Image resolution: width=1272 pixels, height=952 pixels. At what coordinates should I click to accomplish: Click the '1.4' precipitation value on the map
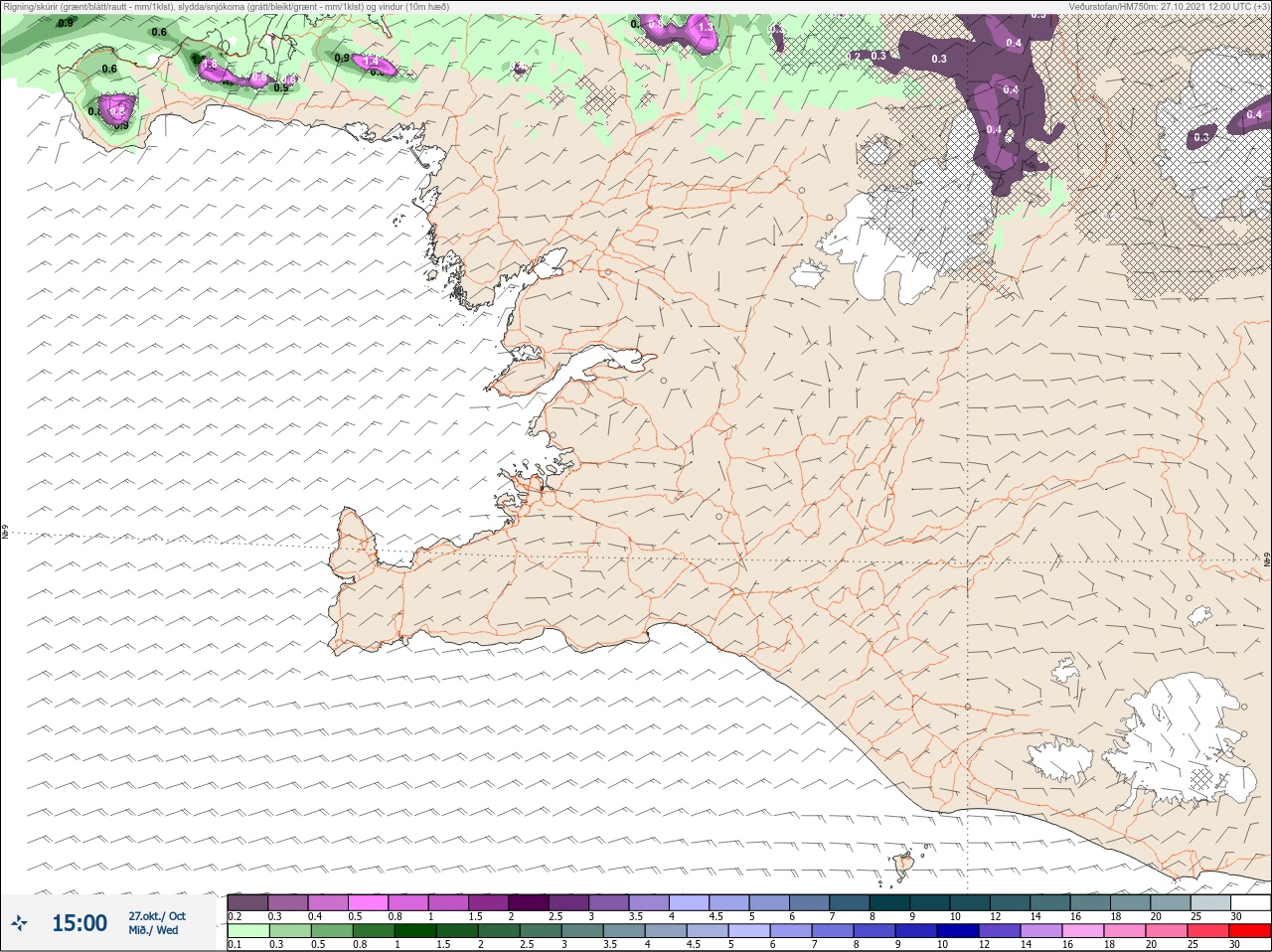coord(372,62)
